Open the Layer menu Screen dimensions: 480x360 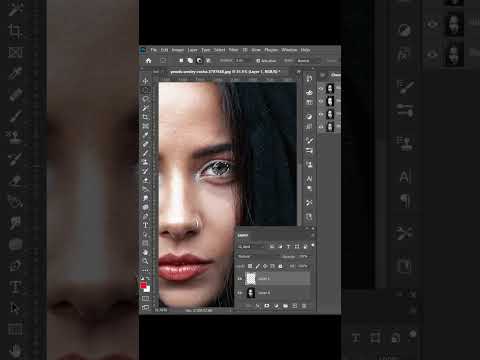point(193,50)
